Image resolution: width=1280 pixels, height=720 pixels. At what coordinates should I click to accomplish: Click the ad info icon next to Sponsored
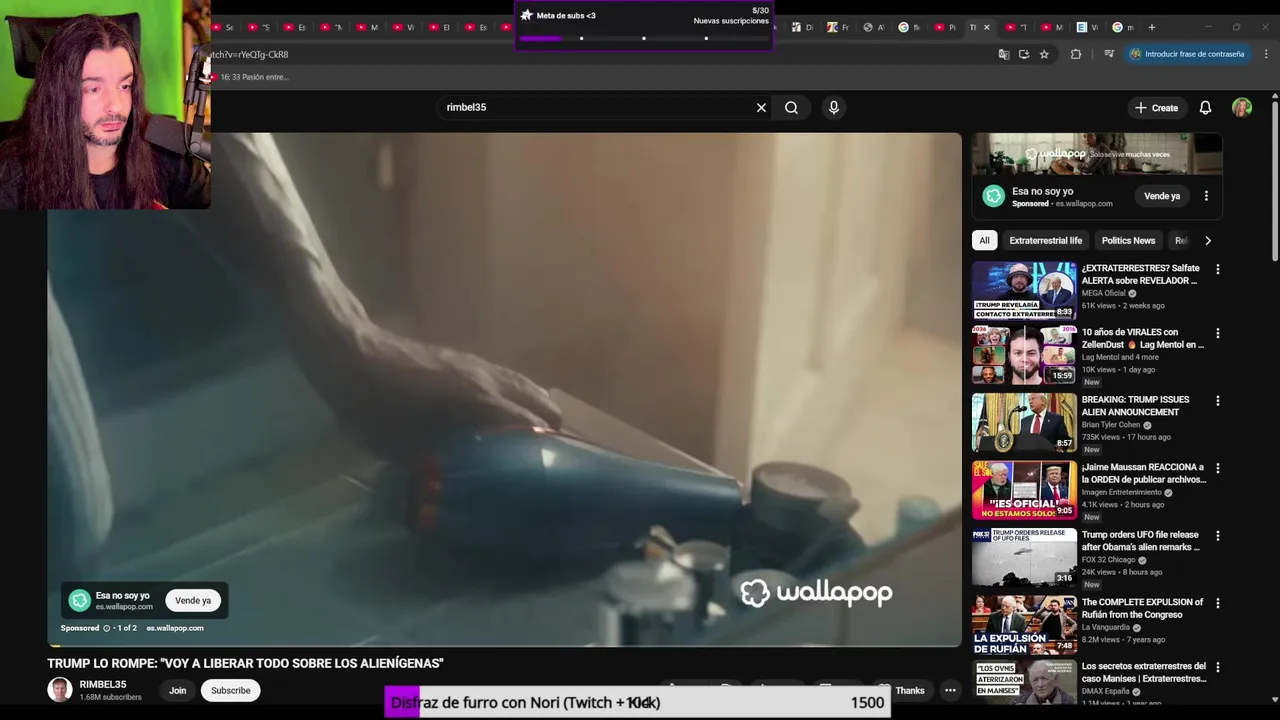tap(107, 628)
